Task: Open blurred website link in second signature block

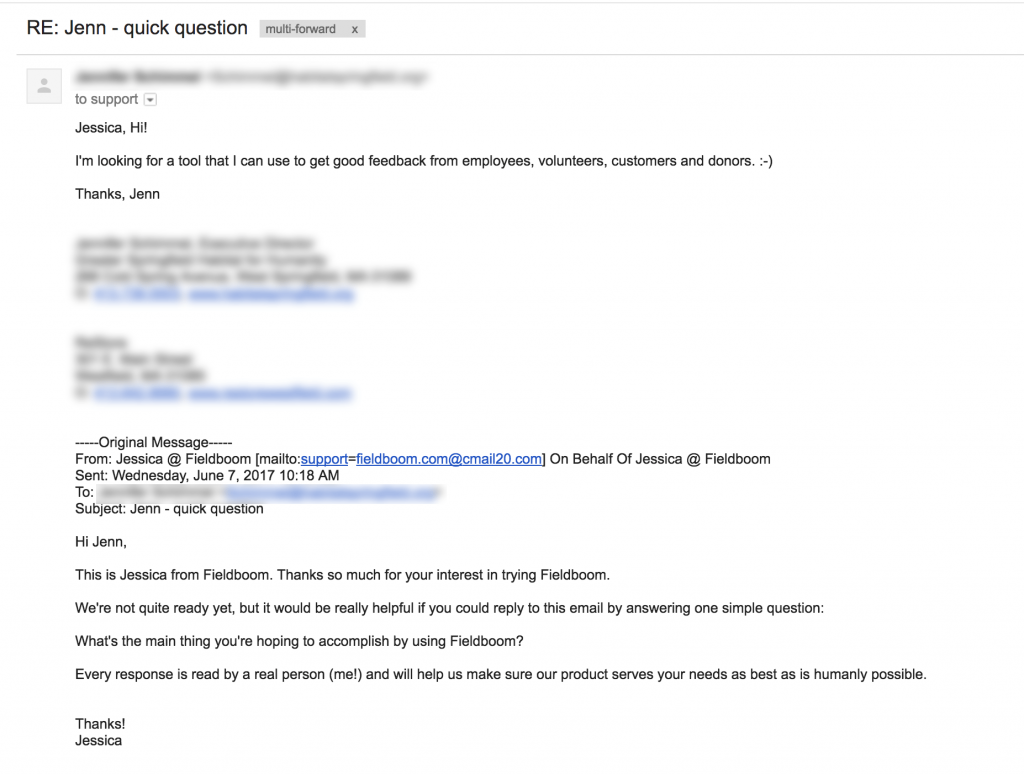Action: (270, 394)
